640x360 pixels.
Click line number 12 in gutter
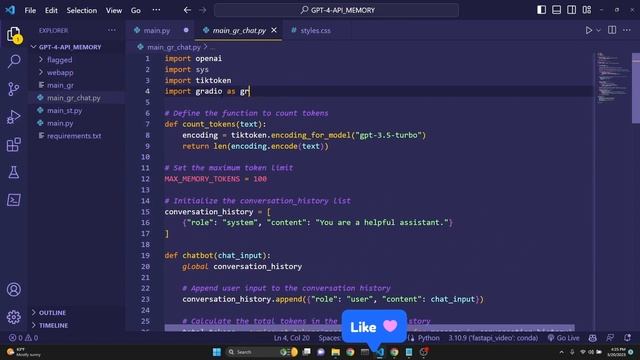[145, 179]
